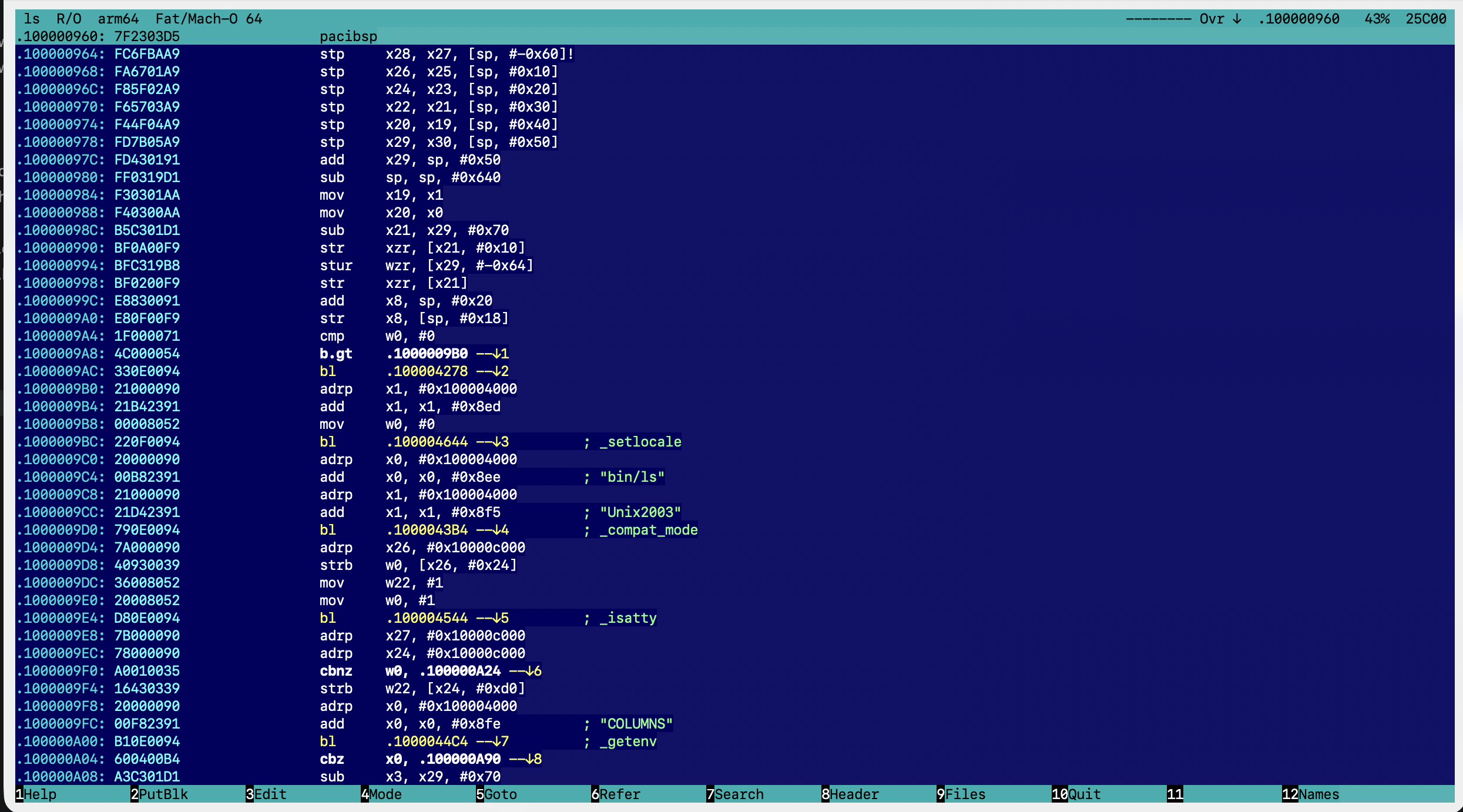Open 7Search in the function bar

tap(735, 794)
